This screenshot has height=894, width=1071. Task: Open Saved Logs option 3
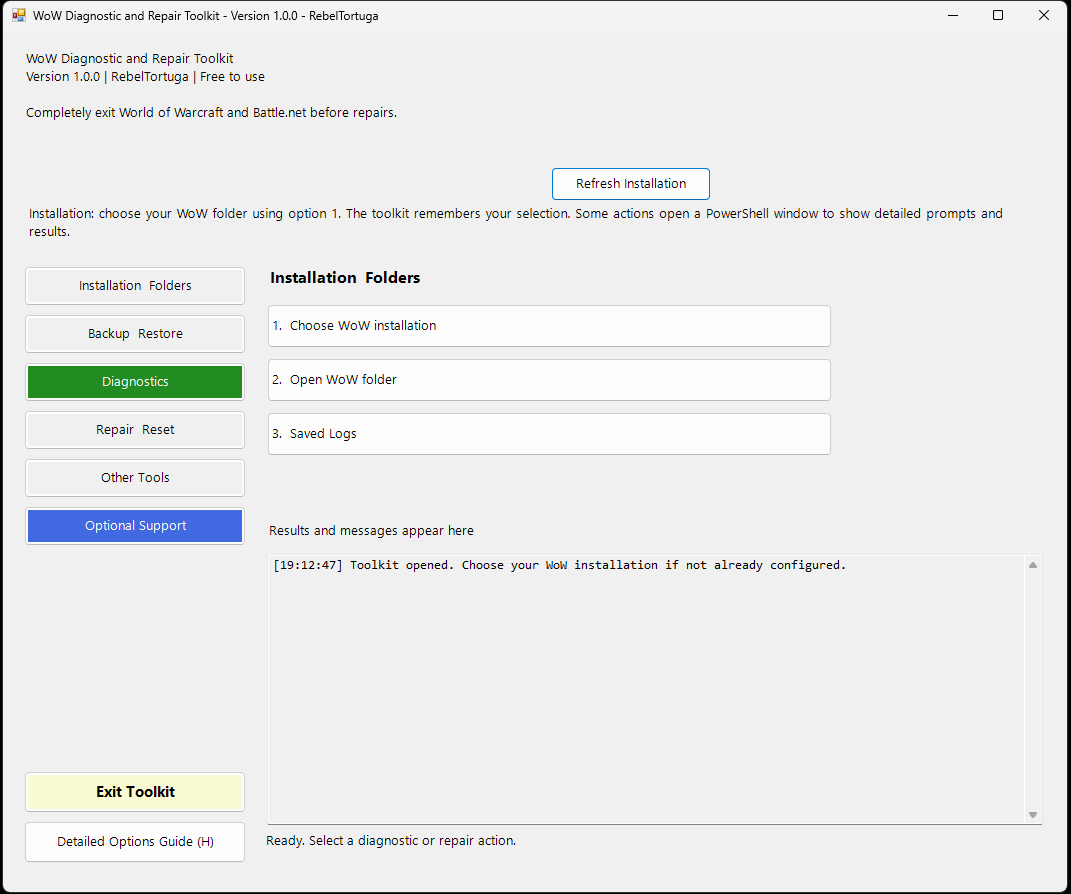point(549,434)
